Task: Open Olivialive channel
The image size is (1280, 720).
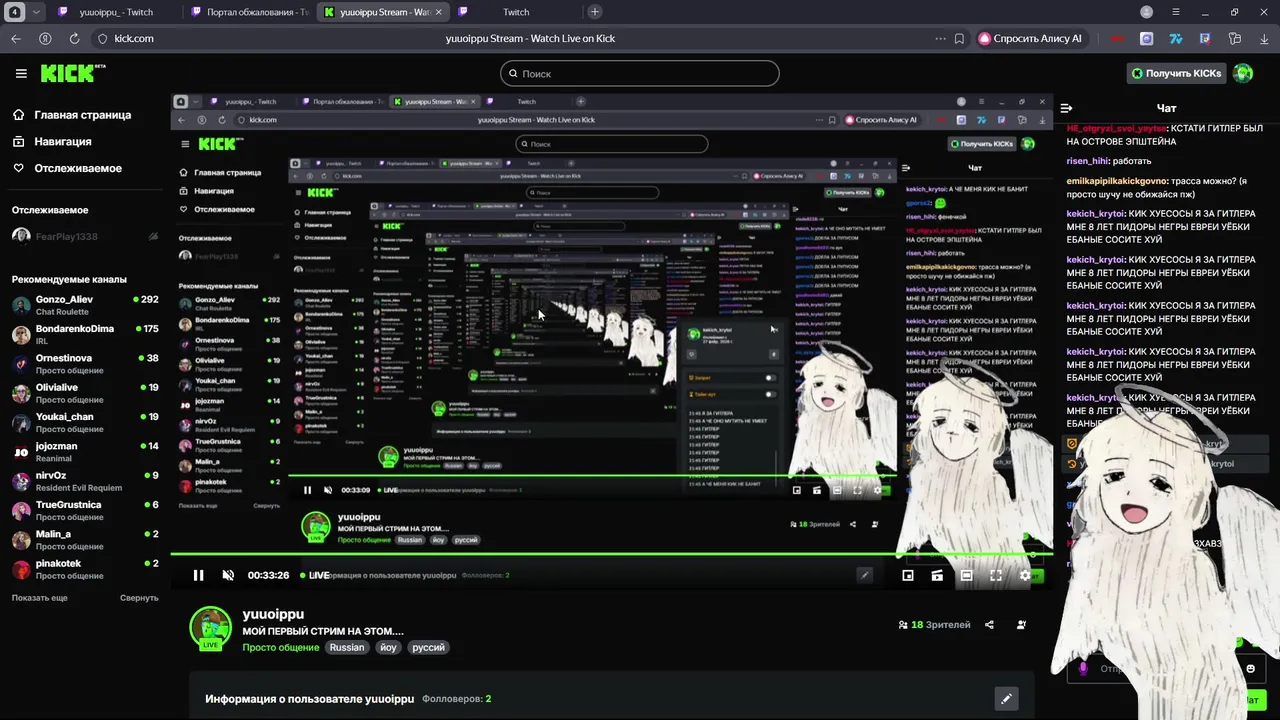Action: pos(85,393)
